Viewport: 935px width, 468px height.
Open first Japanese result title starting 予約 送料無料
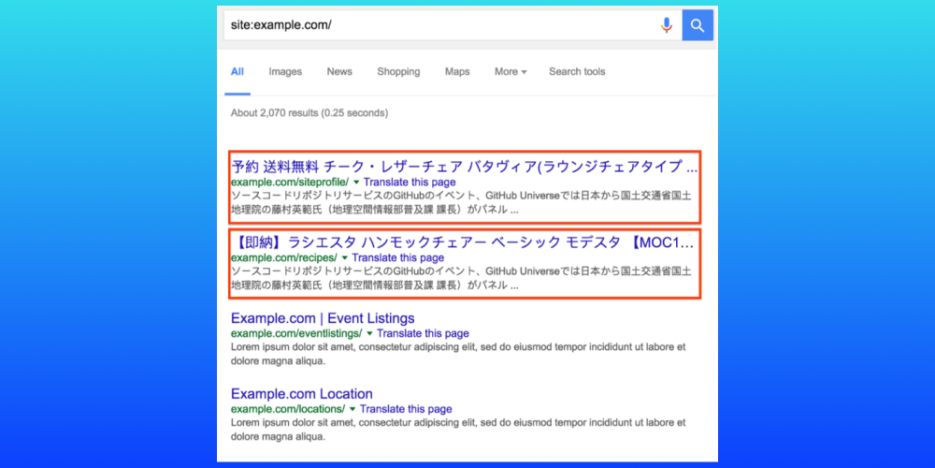point(464,167)
